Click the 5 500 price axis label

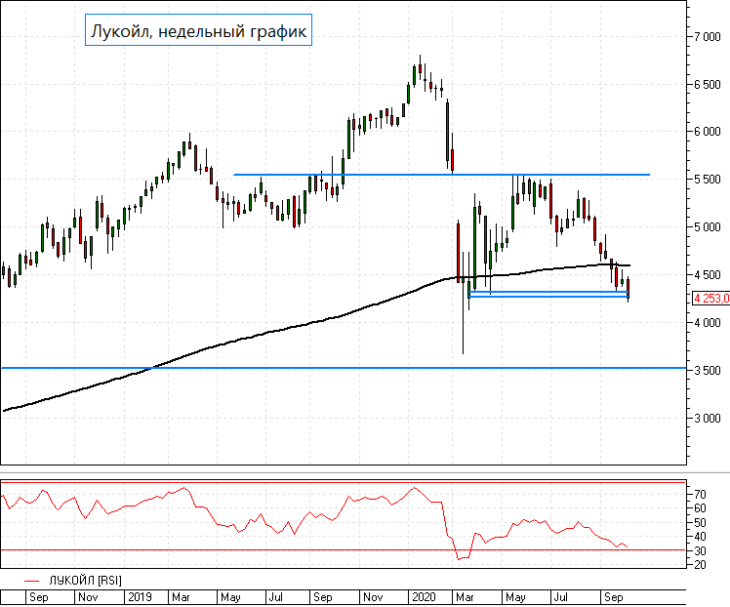pyautogui.click(x=708, y=179)
